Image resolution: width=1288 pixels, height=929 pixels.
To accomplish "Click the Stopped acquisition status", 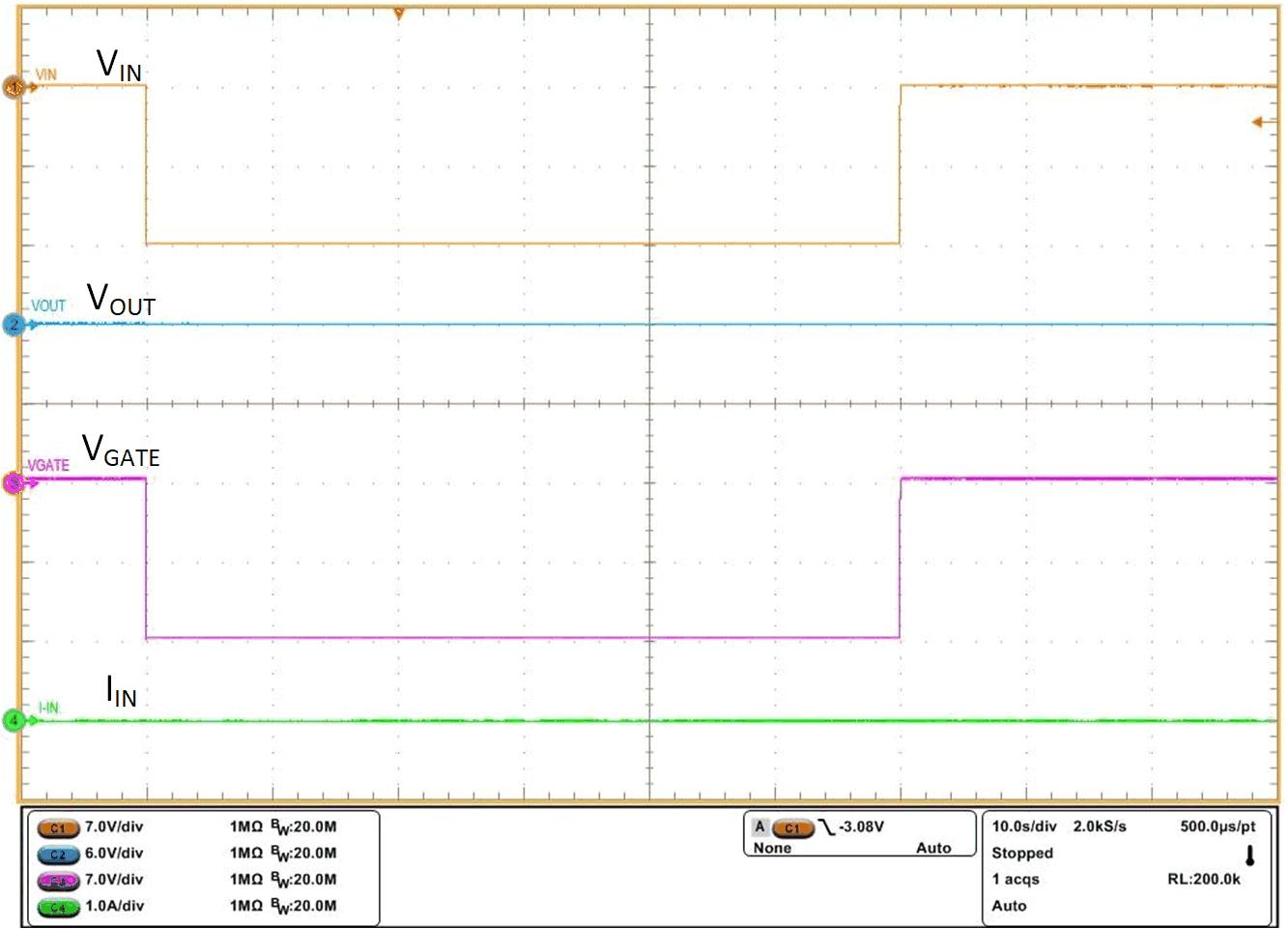I will coord(1021,853).
